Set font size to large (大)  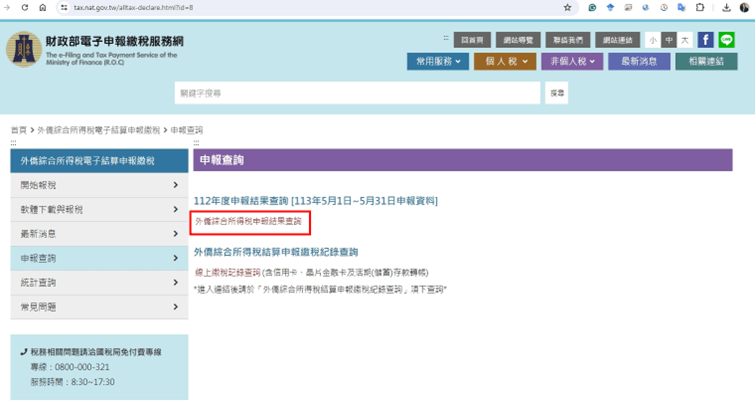pos(684,40)
